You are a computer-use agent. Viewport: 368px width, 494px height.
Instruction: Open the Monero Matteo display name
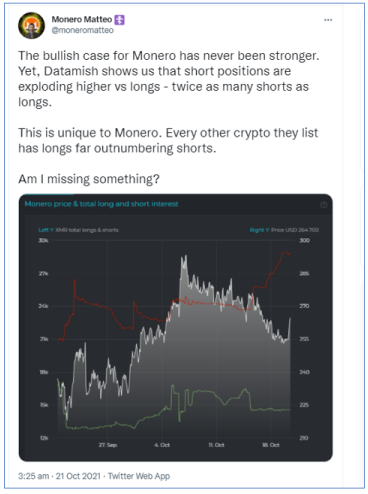tap(82, 20)
